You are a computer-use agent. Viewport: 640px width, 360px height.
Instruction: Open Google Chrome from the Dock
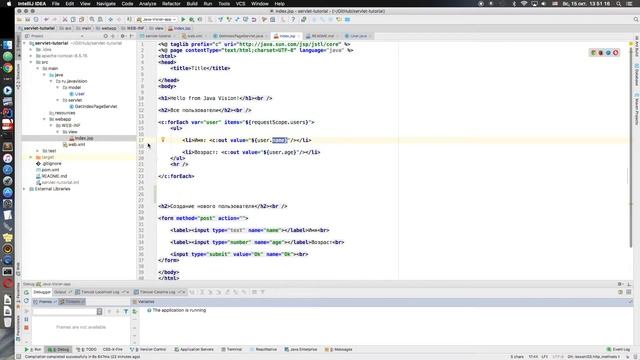point(7,68)
